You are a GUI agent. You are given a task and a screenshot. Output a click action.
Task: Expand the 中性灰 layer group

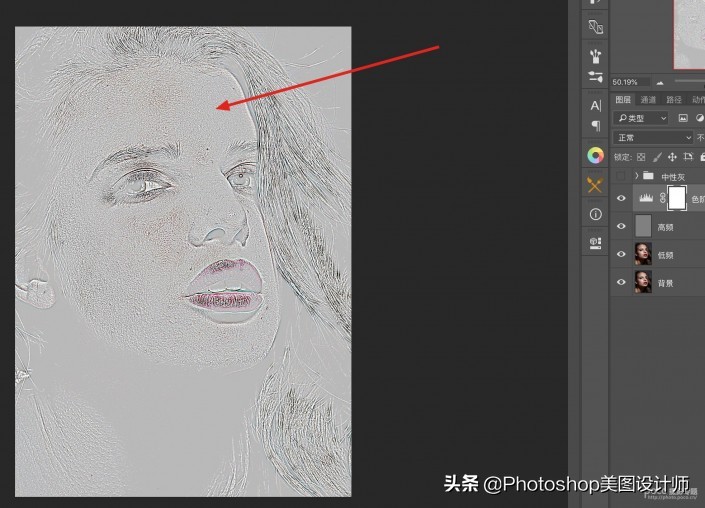(x=637, y=176)
